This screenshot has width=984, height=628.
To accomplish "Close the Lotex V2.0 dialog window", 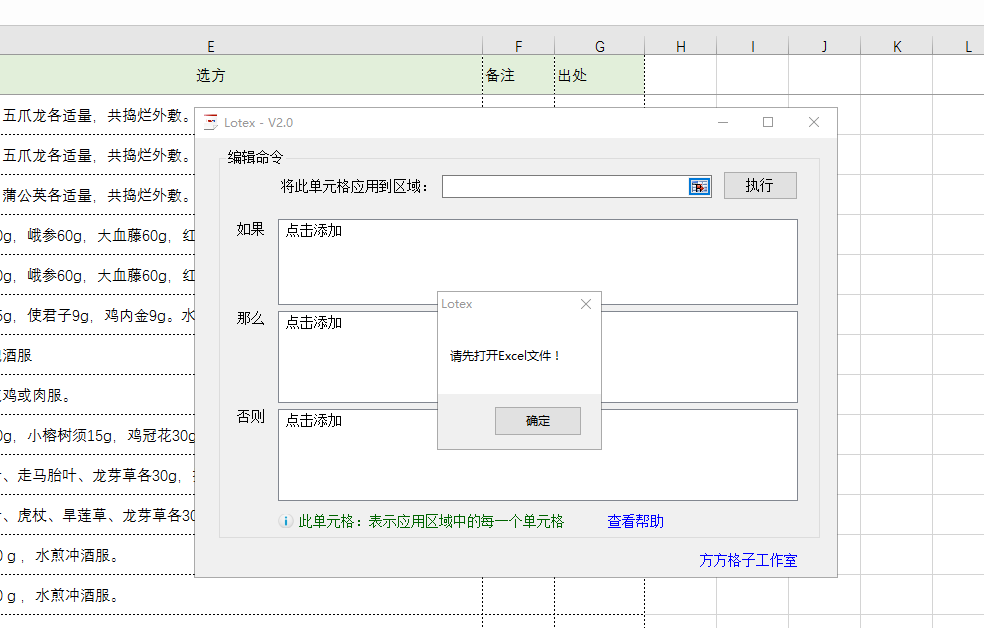I will coord(813,123).
